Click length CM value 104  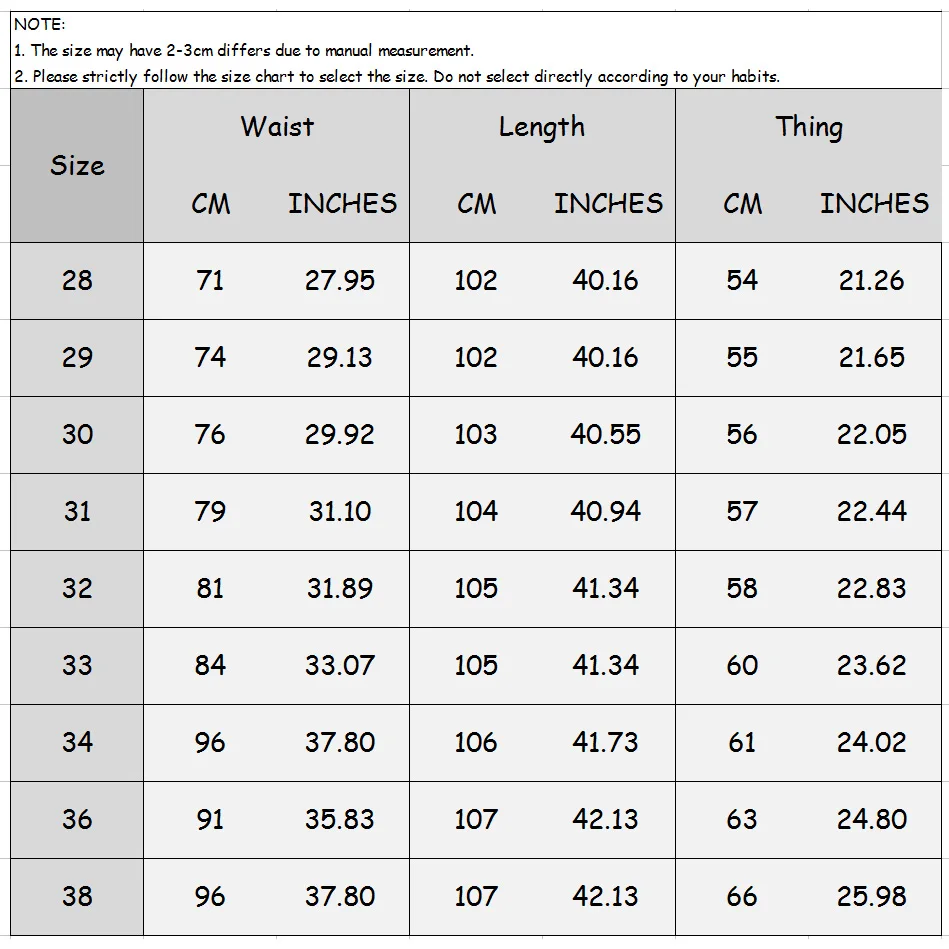coord(476,511)
